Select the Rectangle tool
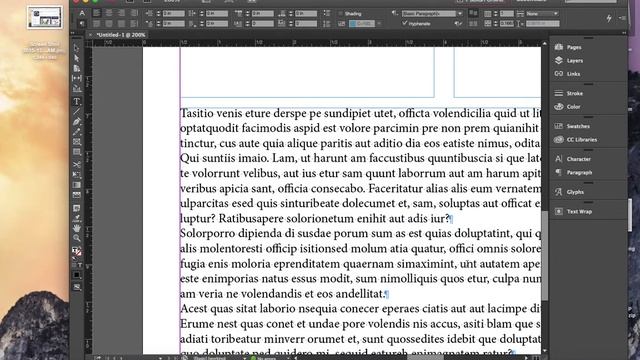This screenshot has height=360, width=640. pyautogui.click(x=76, y=152)
